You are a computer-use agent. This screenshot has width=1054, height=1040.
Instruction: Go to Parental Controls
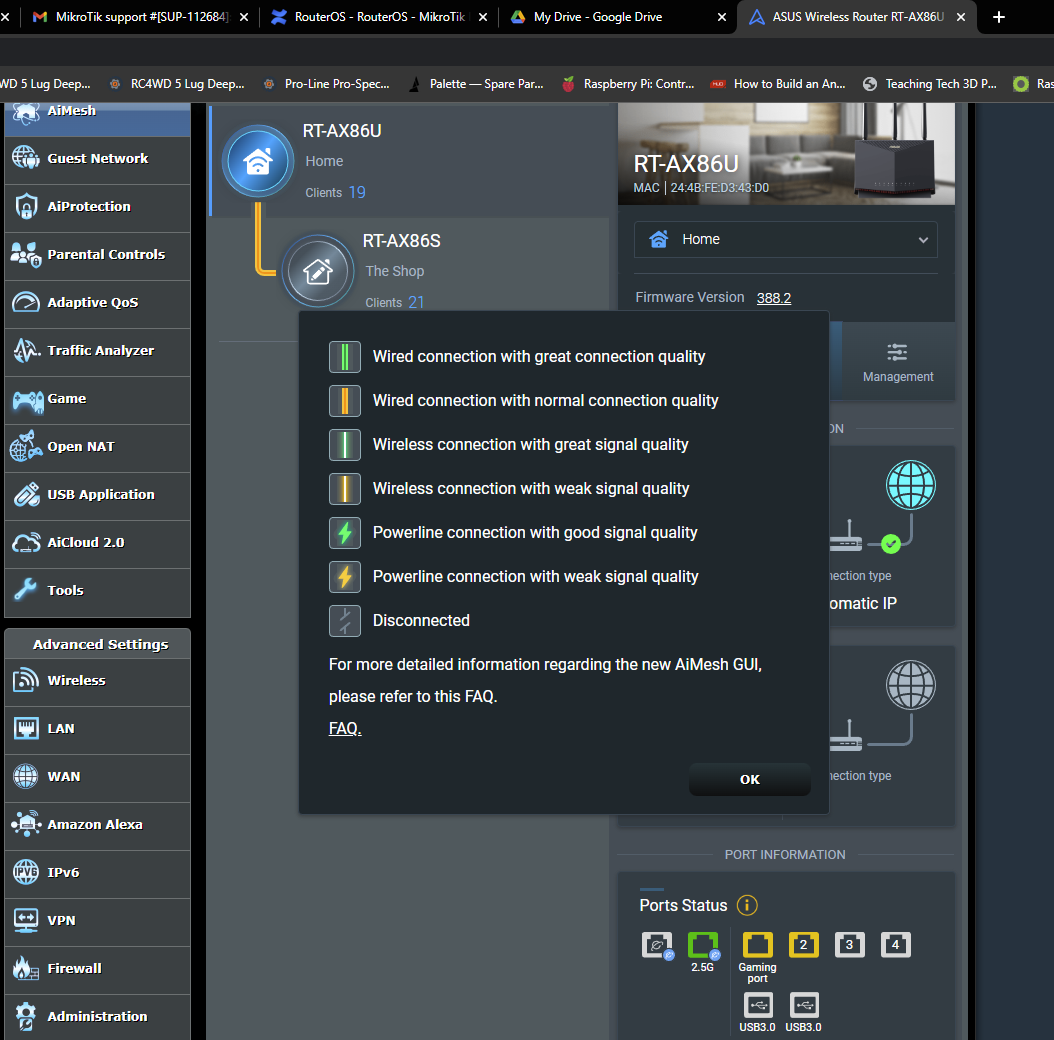coord(97,255)
